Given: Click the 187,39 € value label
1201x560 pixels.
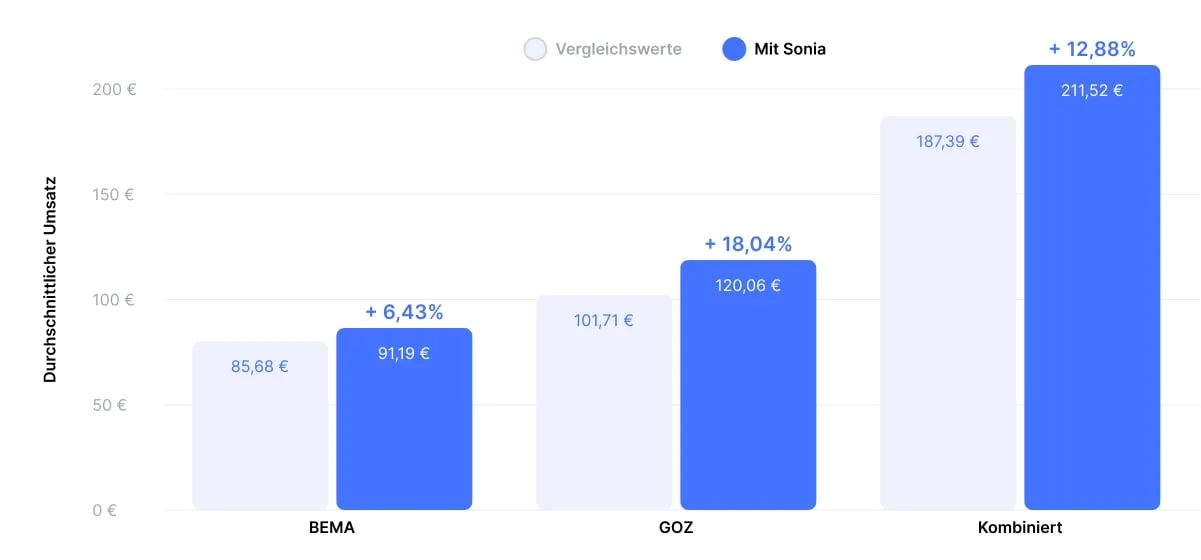Looking at the screenshot, I should [x=948, y=142].
